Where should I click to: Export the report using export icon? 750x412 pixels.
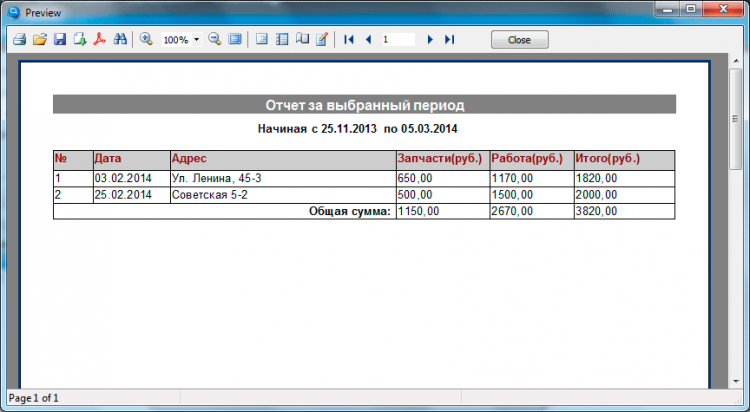(x=80, y=39)
